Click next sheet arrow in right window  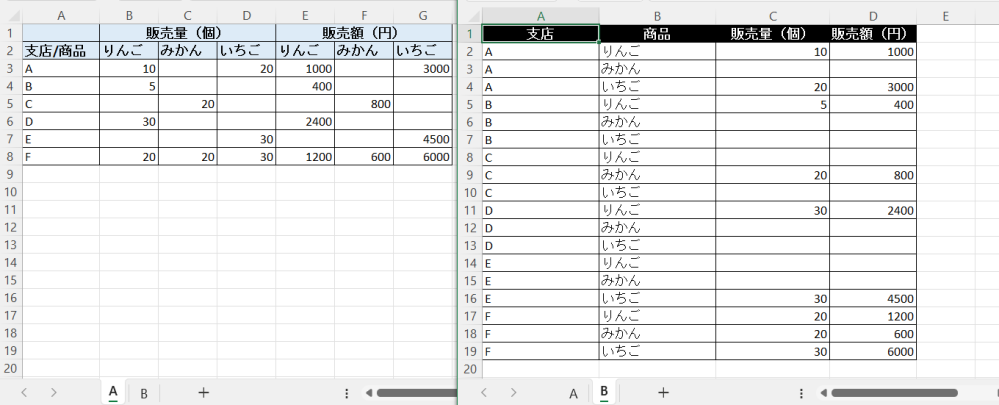(x=513, y=393)
